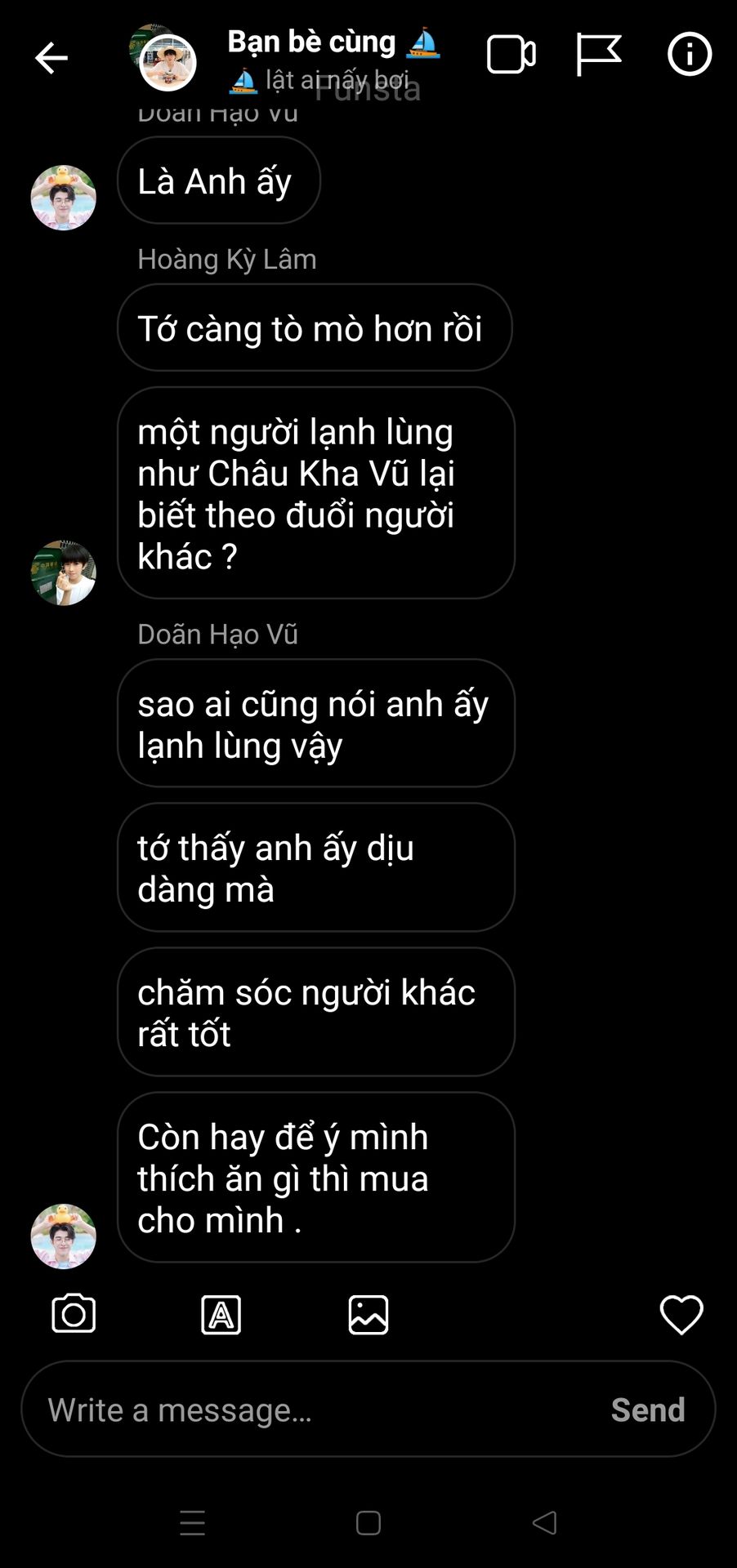The height and width of the screenshot is (1568, 737).
Task: Tap Android home square button
Action: 368,1523
